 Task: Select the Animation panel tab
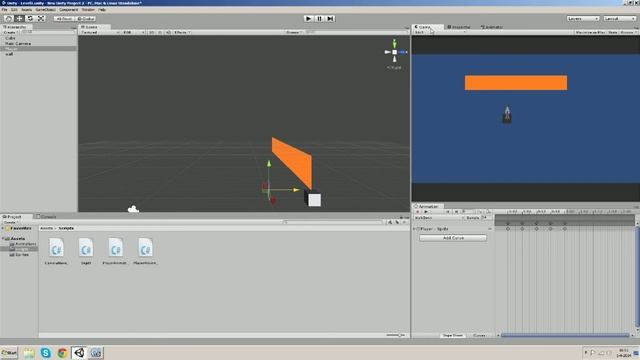tap(427, 207)
